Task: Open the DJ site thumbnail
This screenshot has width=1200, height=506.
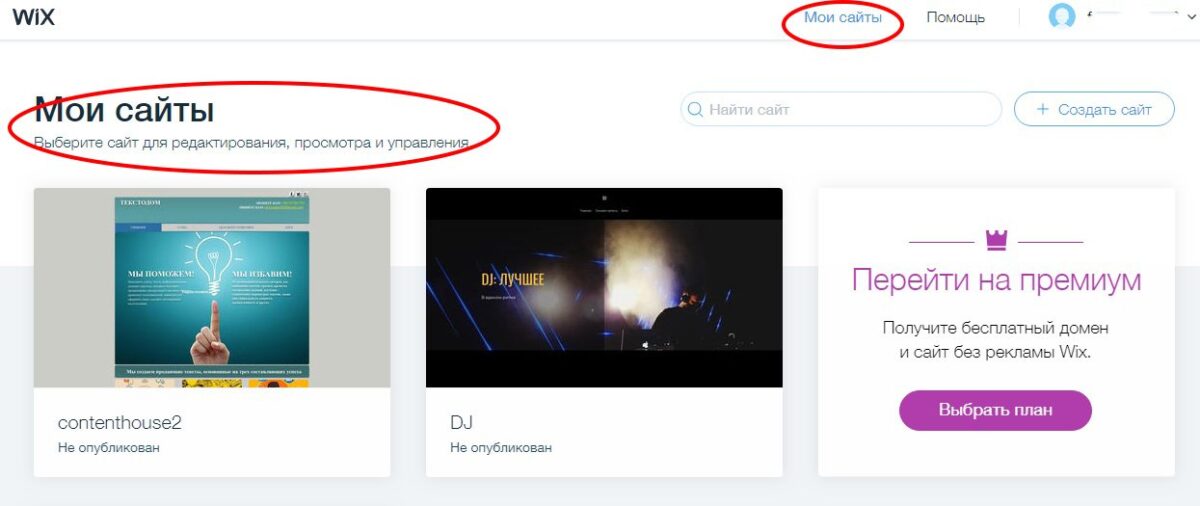Action: [x=604, y=288]
